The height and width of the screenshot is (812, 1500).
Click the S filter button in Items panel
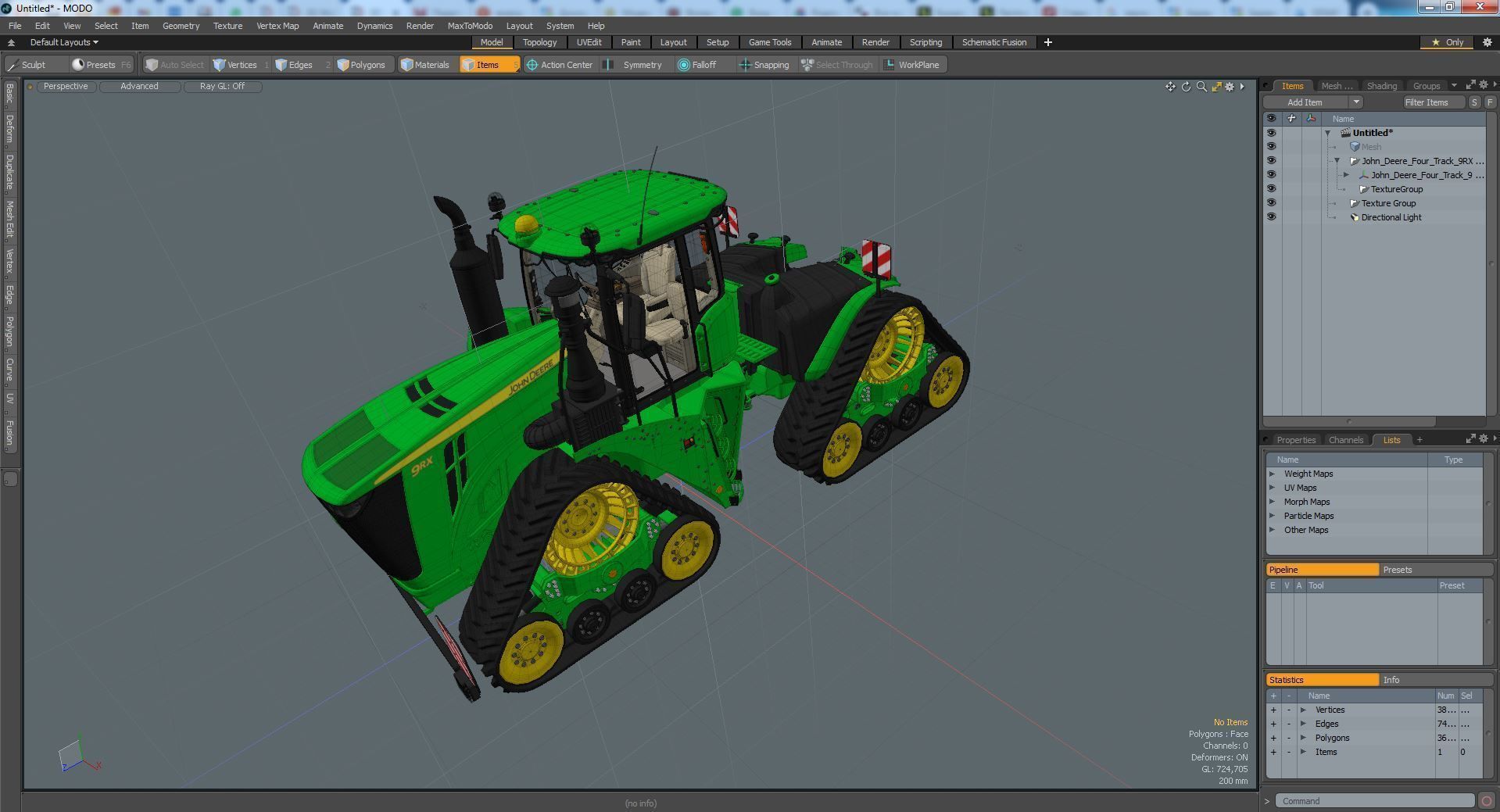pos(1474,102)
